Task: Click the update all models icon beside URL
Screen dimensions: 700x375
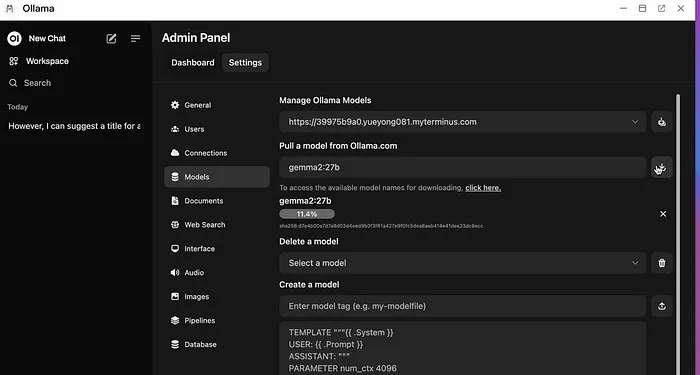Action: [662, 122]
